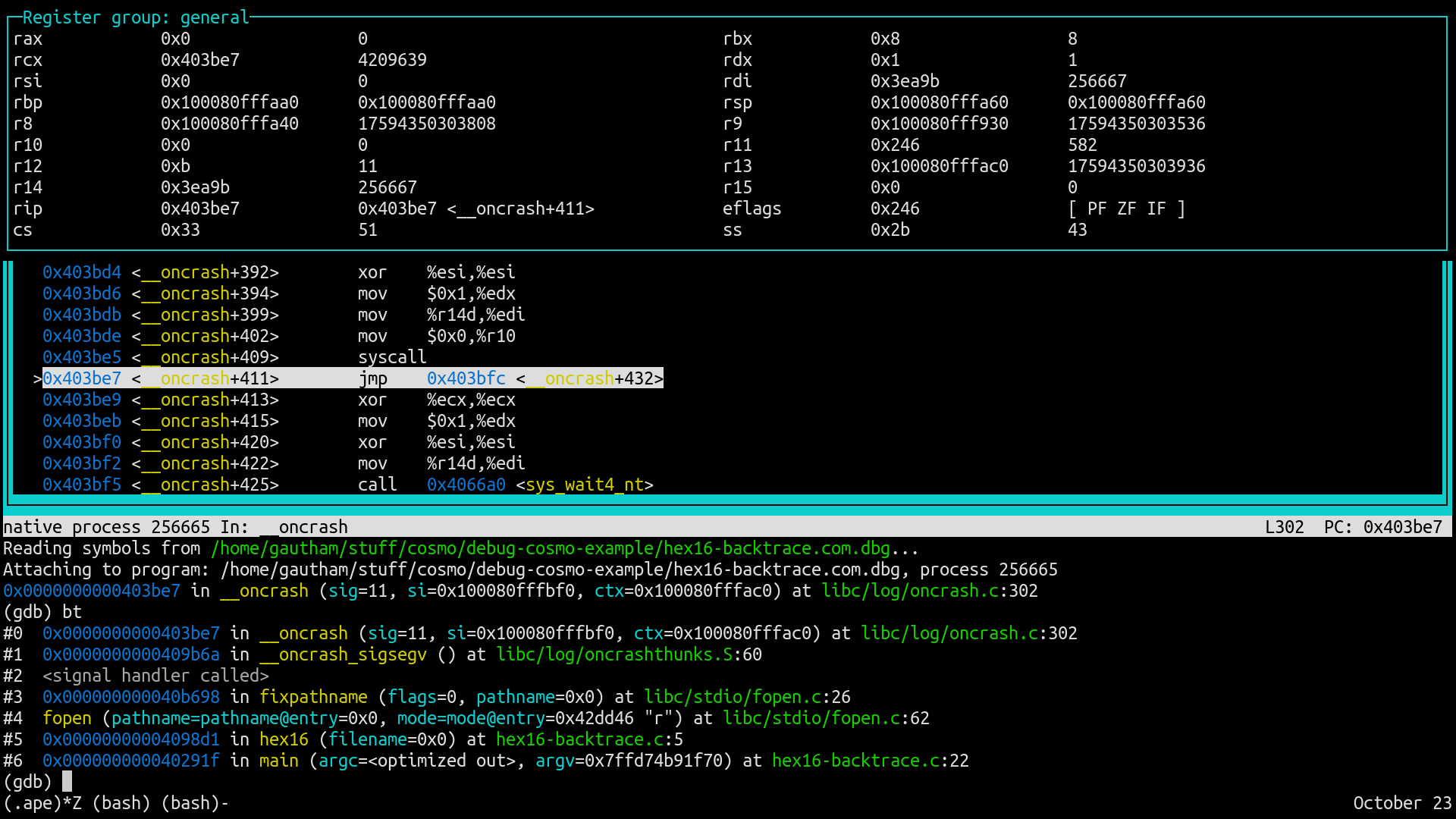Click the sys_wait4_nt call target symbol
The height and width of the screenshot is (819, 1456).
point(584,485)
